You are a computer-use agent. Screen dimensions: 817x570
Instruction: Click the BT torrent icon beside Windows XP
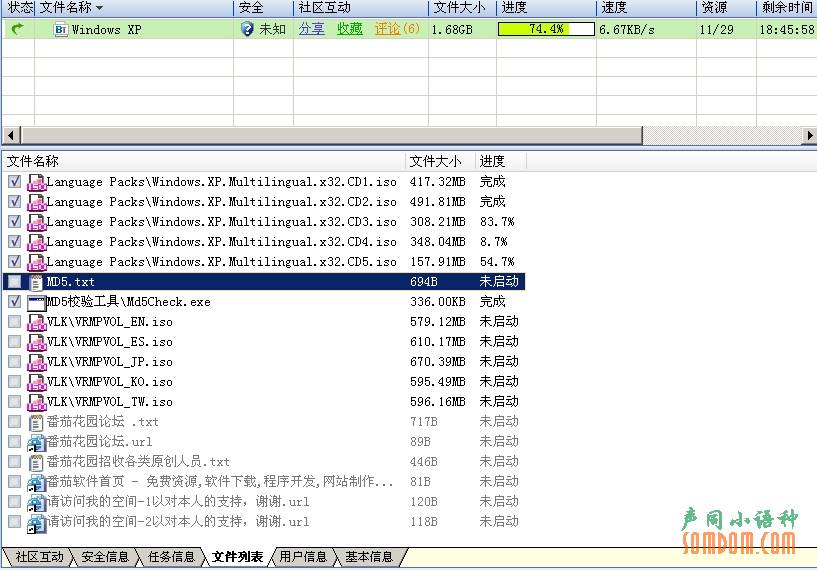pyautogui.click(x=60, y=30)
